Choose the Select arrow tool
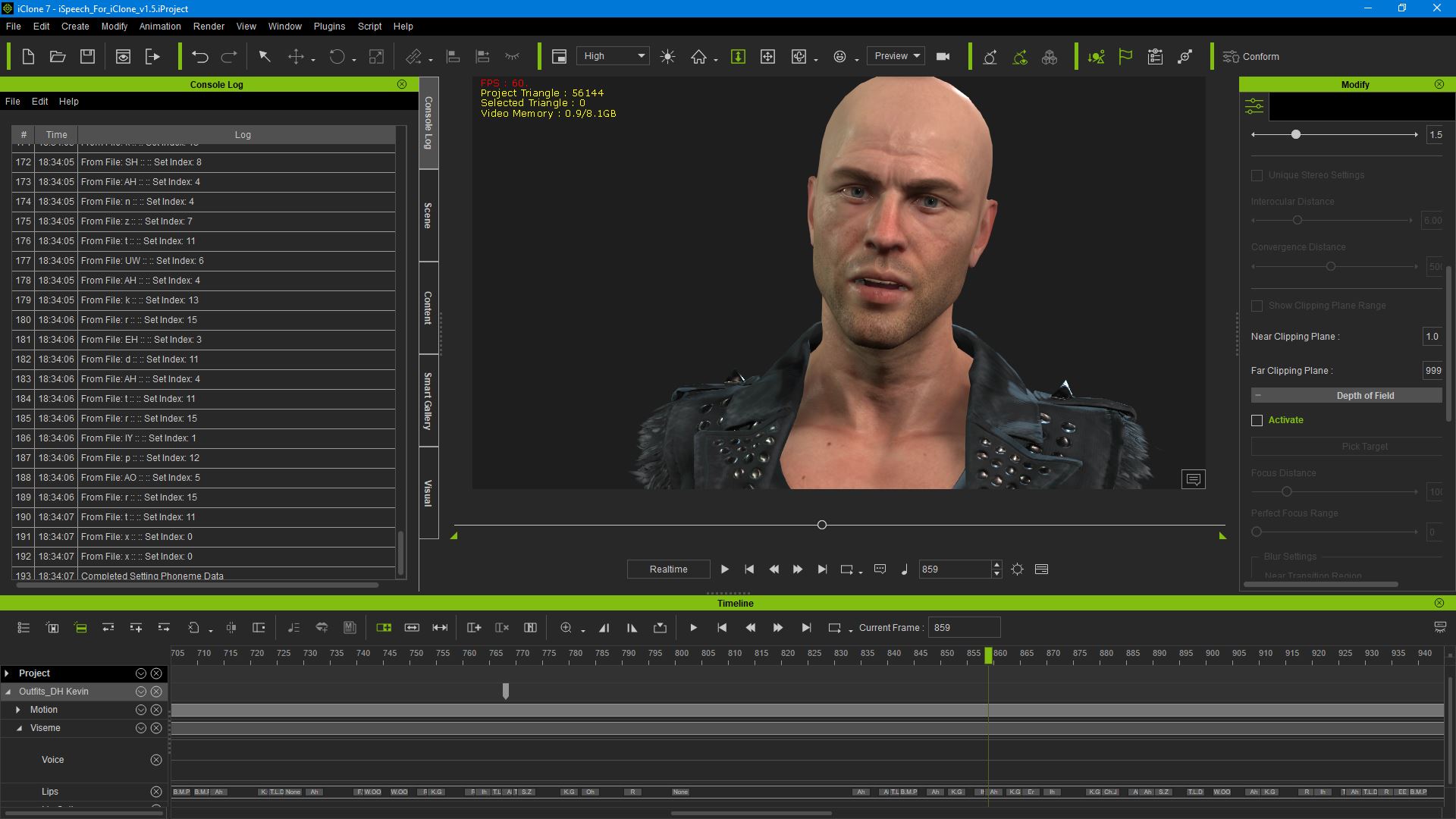 click(265, 57)
